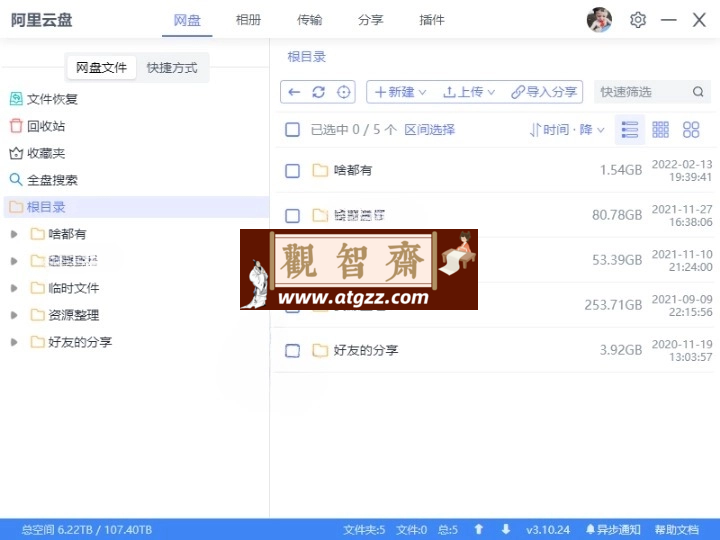This screenshot has width=720, height=540.
Task: Open the 网盘 tab
Action: [x=187, y=20]
